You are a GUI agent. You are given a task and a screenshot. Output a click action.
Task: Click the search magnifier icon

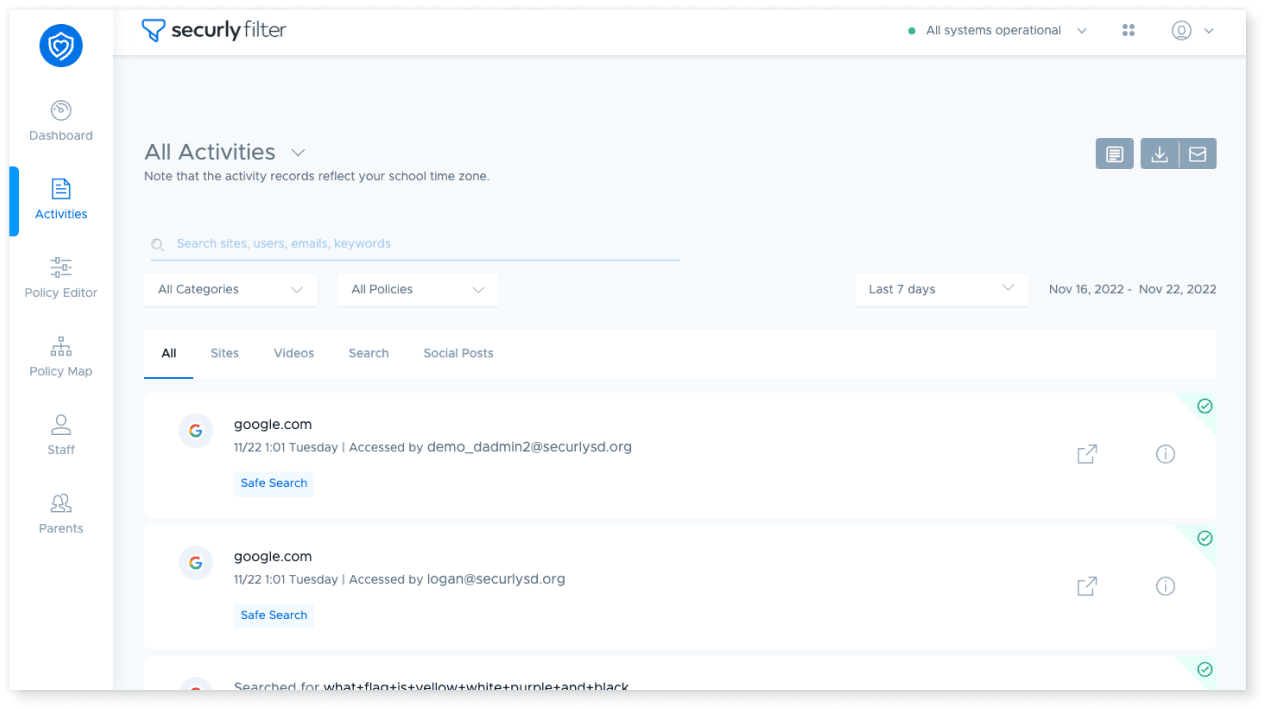pyautogui.click(x=157, y=244)
